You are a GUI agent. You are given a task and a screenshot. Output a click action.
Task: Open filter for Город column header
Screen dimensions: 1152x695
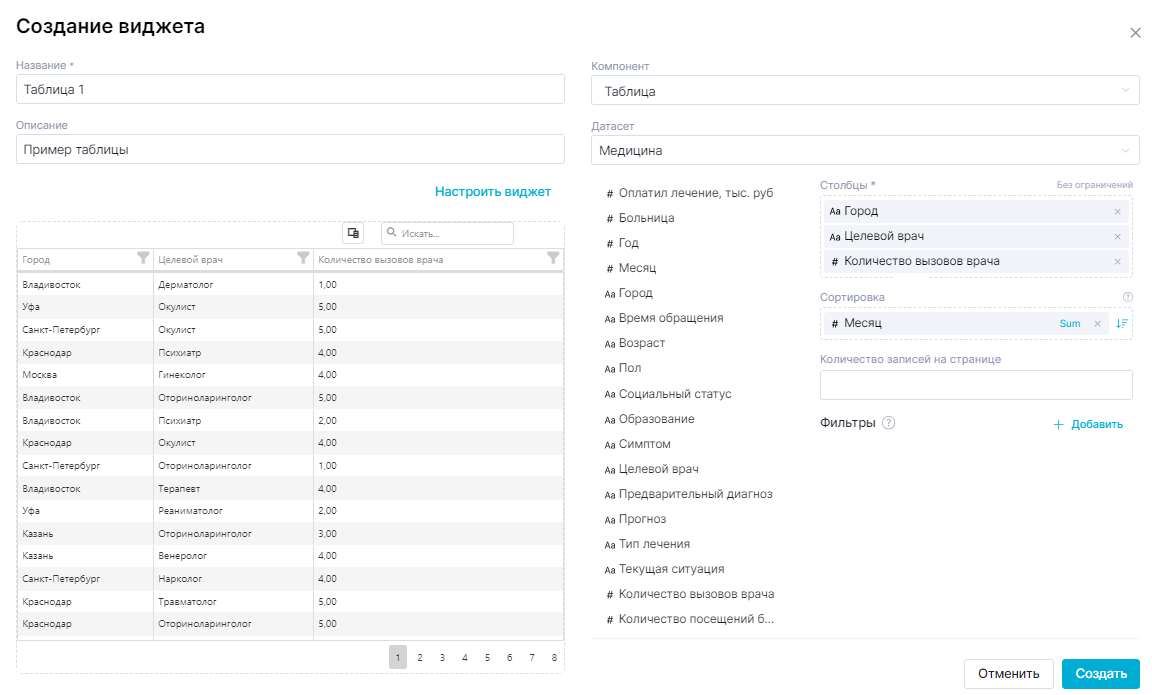point(143,258)
